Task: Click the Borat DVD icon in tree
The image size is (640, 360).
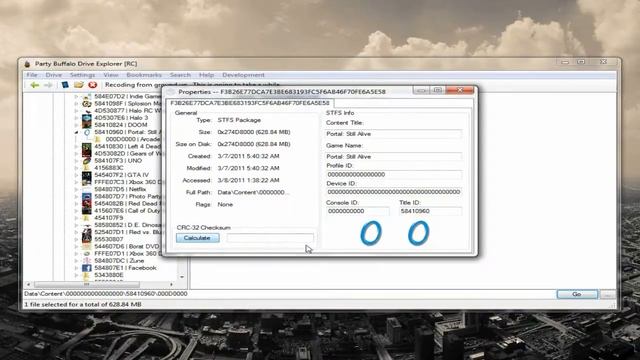Action: point(87,247)
